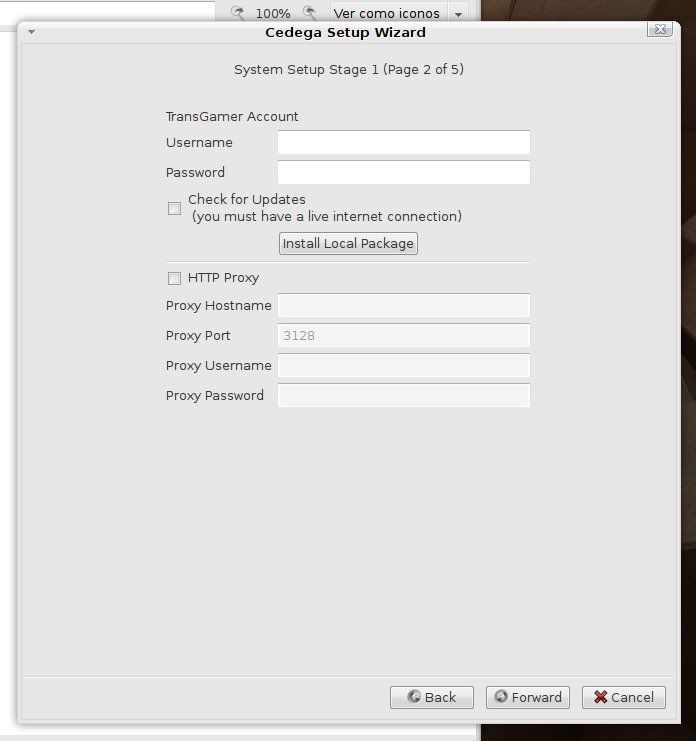Click the Install Local Package button
The width and height of the screenshot is (696, 741).
(x=348, y=243)
